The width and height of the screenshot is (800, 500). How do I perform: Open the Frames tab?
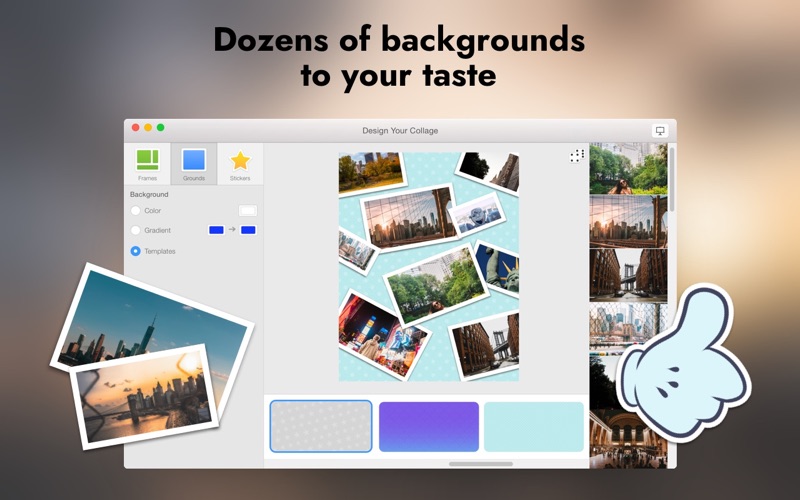click(x=147, y=164)
